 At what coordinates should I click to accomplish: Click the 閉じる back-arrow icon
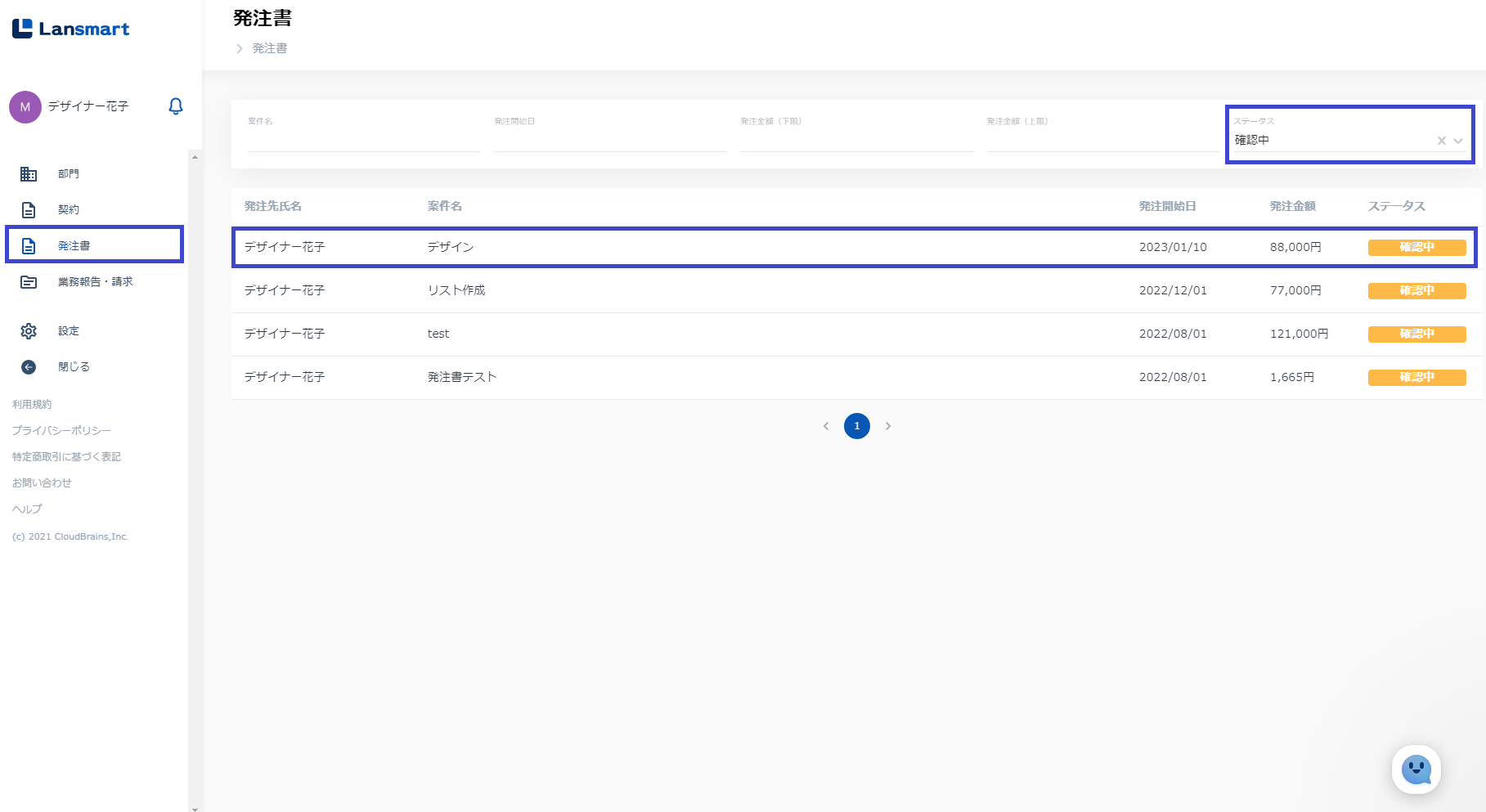[x=29, y=367]
